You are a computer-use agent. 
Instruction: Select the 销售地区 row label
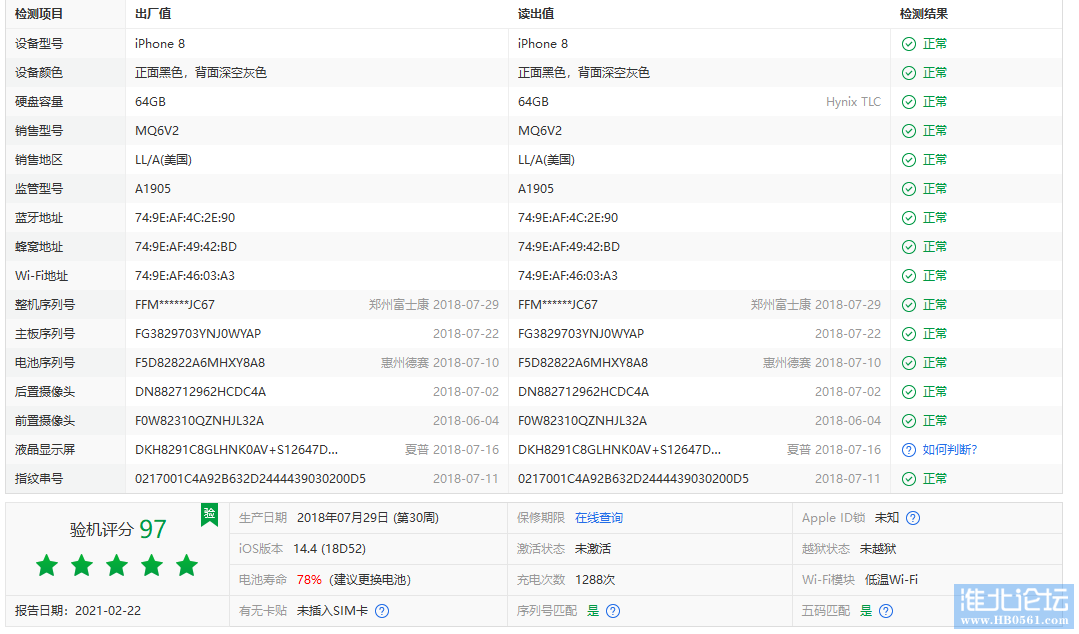click(39, 160)
